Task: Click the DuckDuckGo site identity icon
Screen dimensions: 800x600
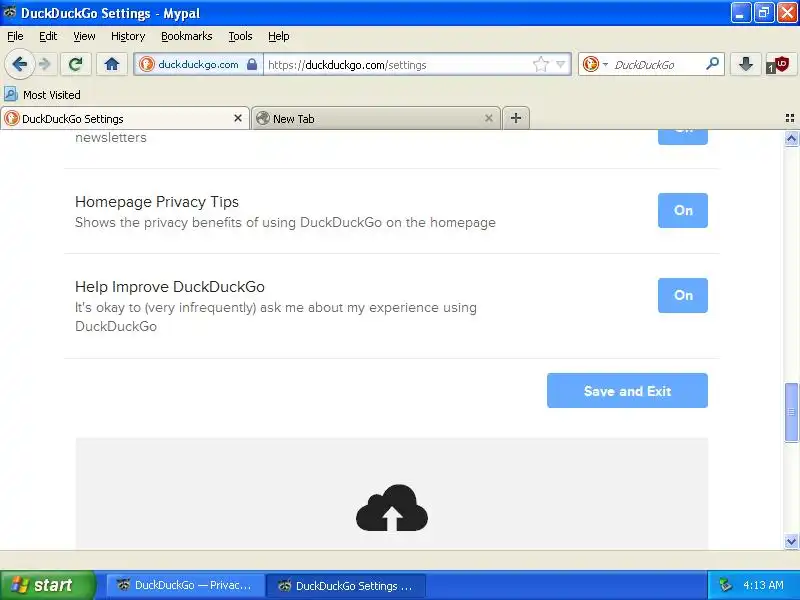Action: tap(147, 64)
